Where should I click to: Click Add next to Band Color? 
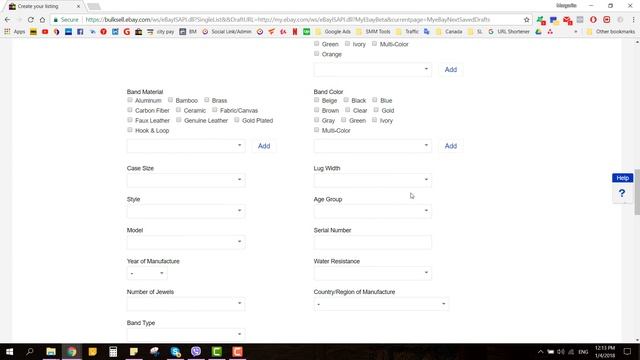point(451,146)
